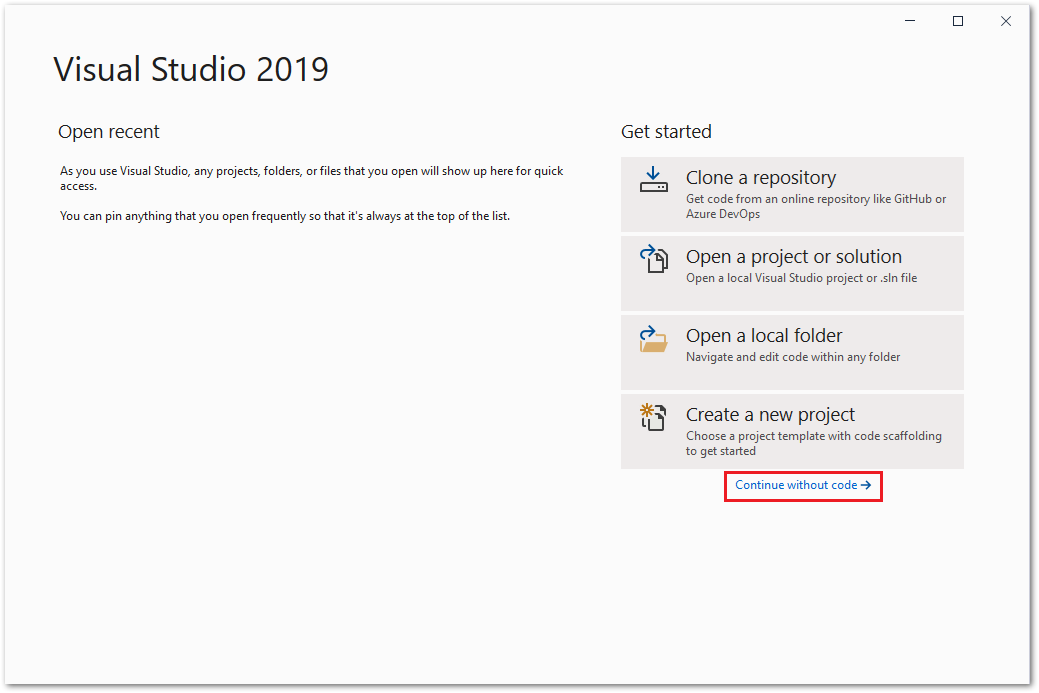Maximize the Visual Studio start window
1039x693 pixels.
[957, 21]
